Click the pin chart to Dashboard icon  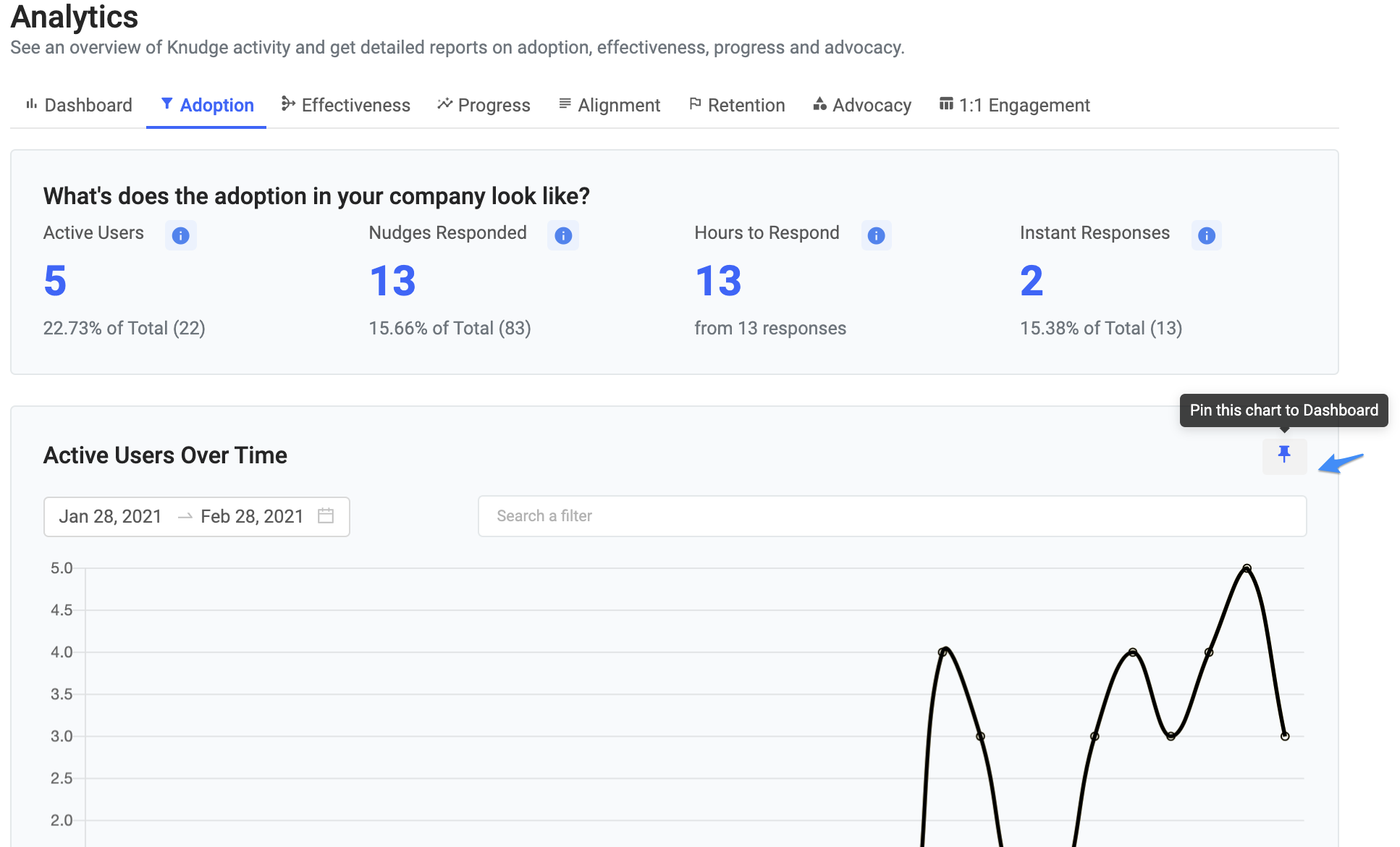pos(1284,455)
